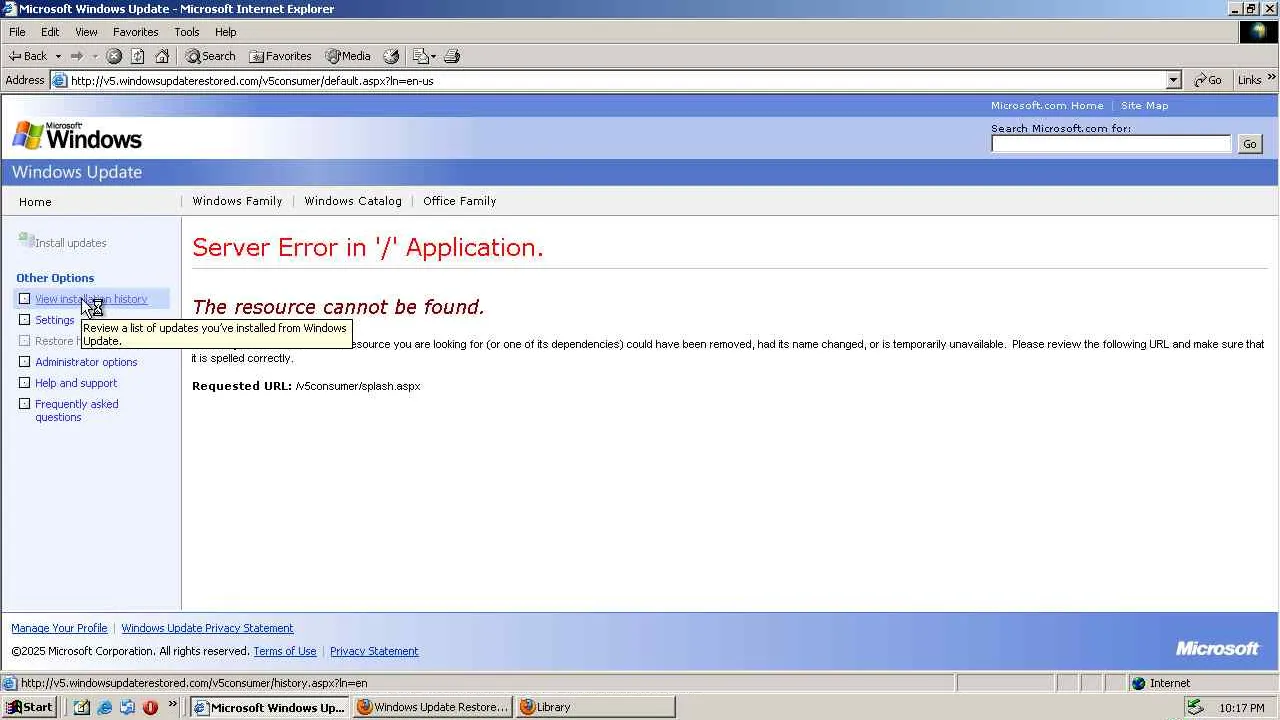Open the Edit menu

click(50, 32)
